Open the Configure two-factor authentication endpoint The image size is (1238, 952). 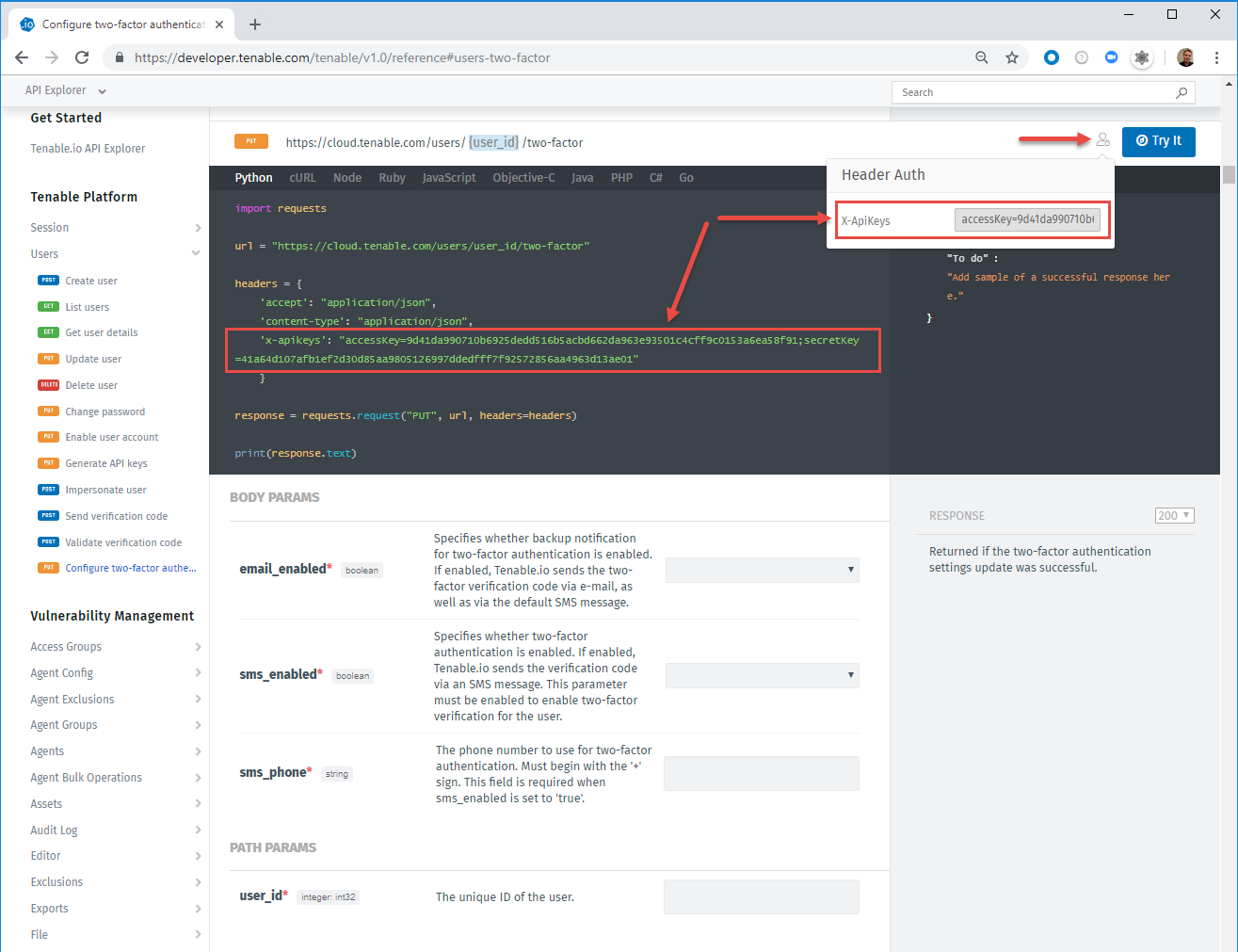130,568
